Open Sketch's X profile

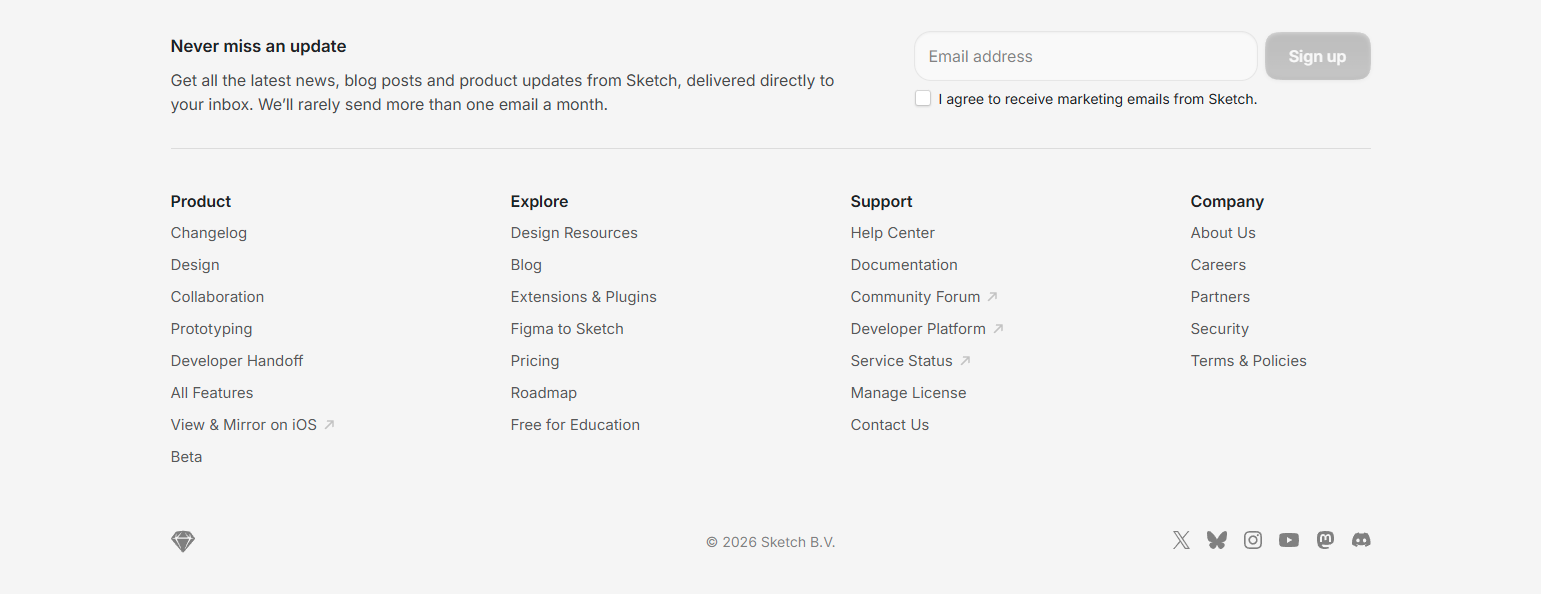click(x=1181, y=540)
